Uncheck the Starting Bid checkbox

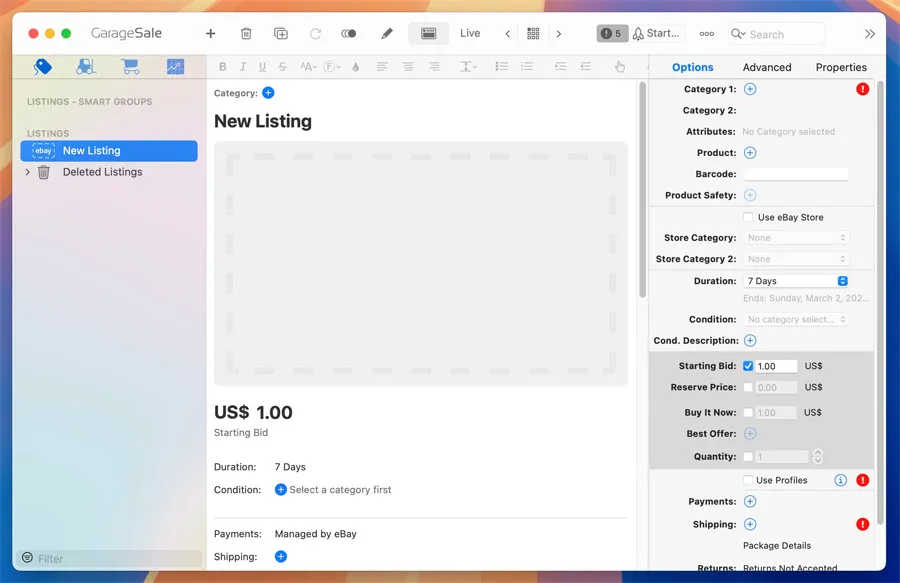tap(748, 366)
